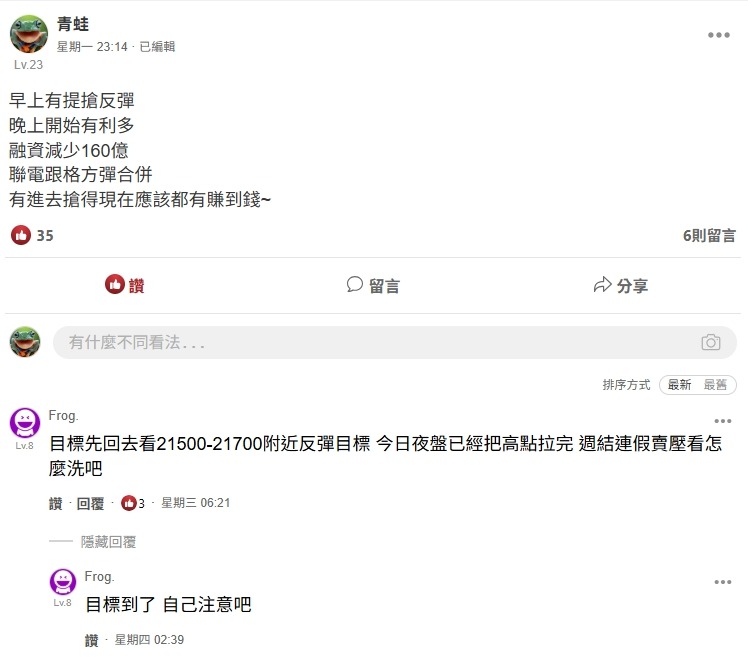The height and width of the screenshot is (661, 748).
Task: Click the thumbs-up count on Frog.'s comment
Action: [133, 503]
